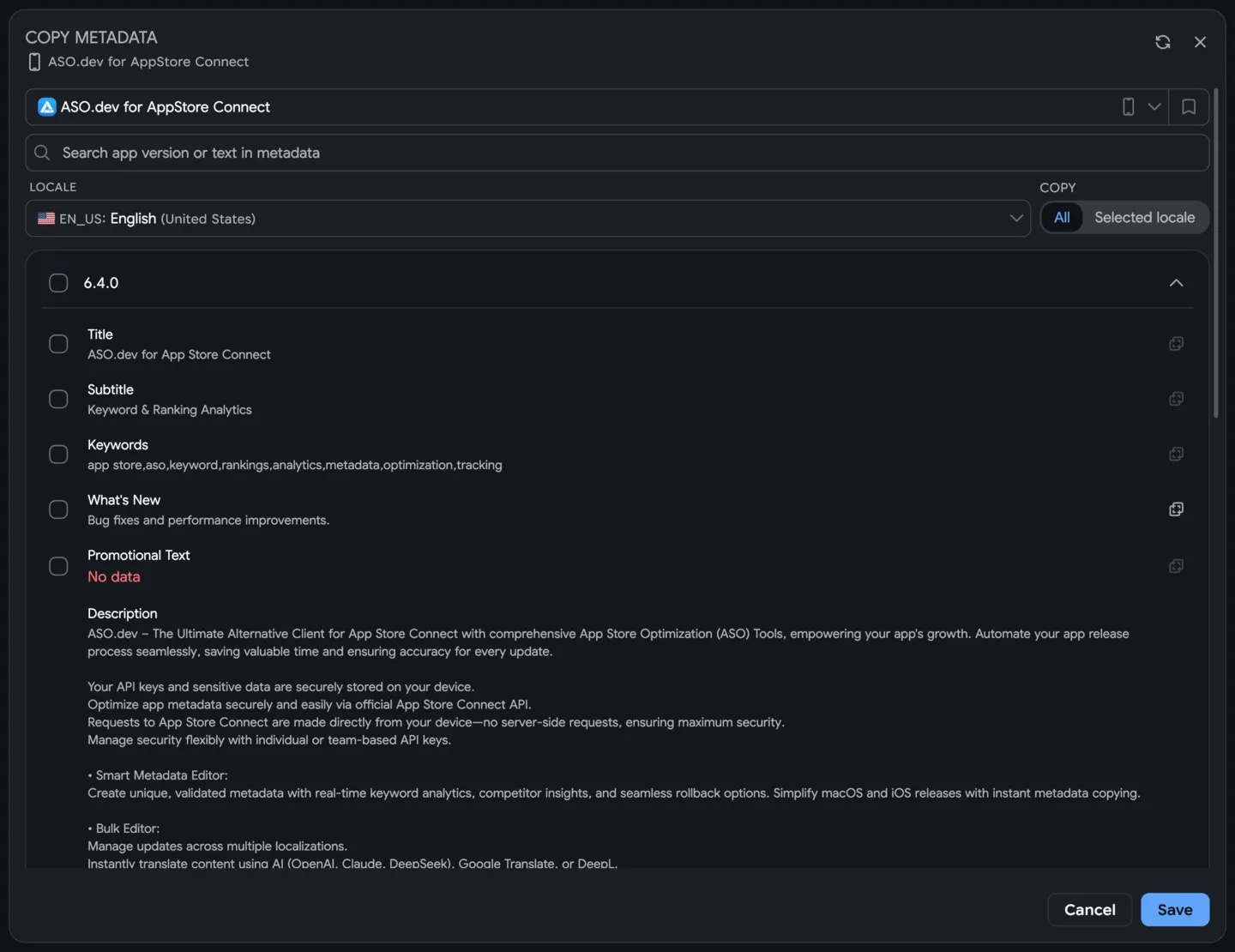Image resolution: width=1235 pixels, height=952 pixels.
Task: Copy the Title field value
Action: [1176, 344]
